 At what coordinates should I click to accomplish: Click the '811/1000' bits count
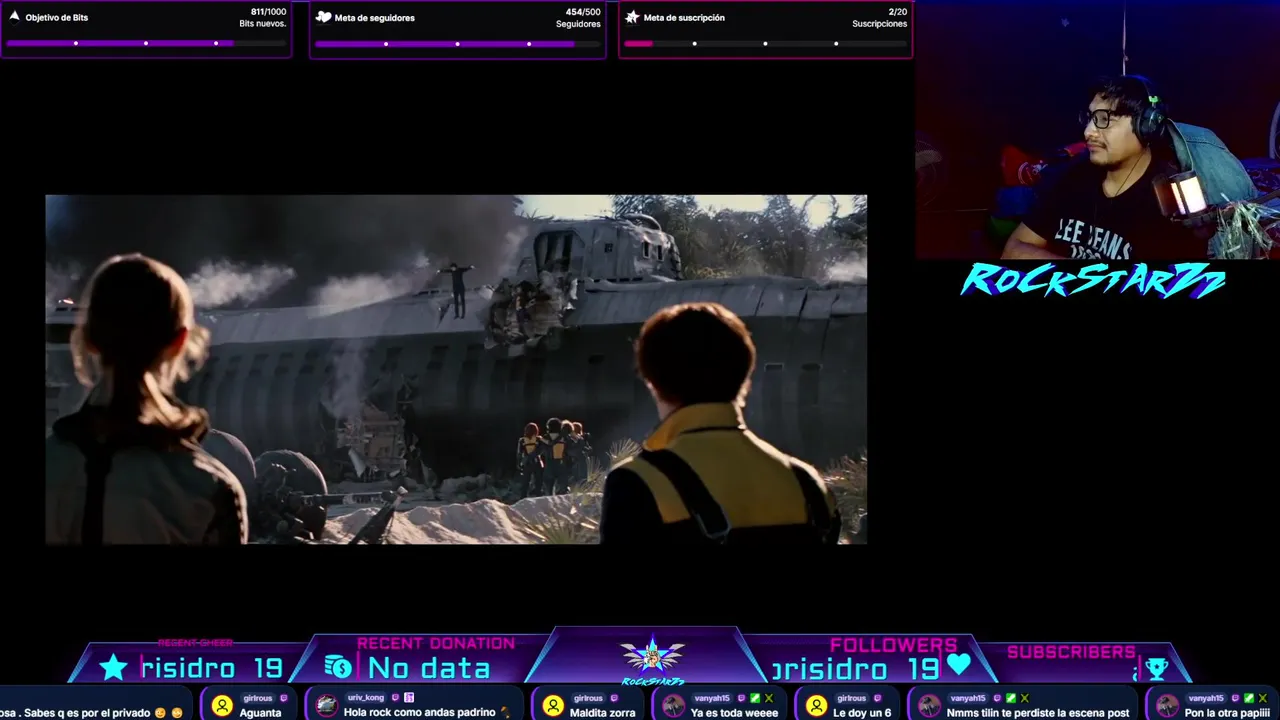268,12
